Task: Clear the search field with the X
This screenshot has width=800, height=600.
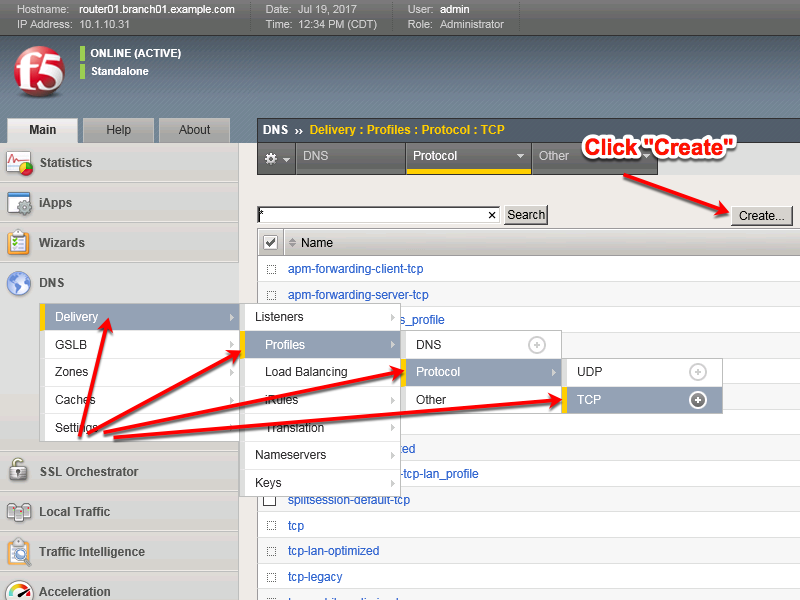Action: click(x=492, y=215)
